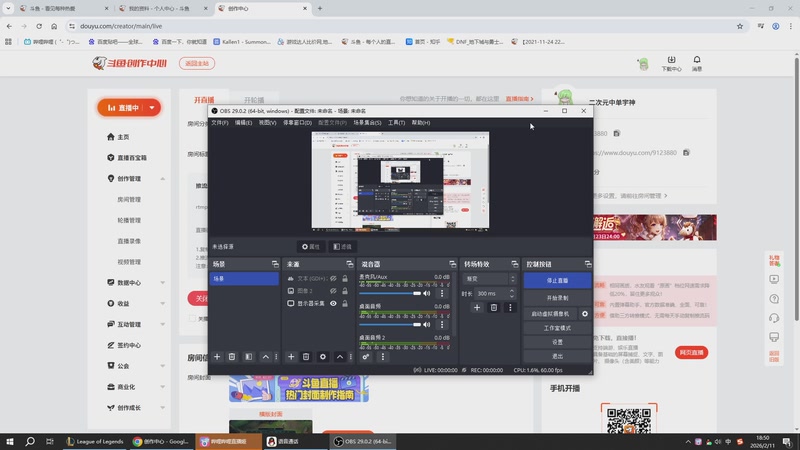Hide the 显示器采集 source via its eye icon
Image resolution: width=800 pixels, height=450 pixels.
(x=333, y=304)
